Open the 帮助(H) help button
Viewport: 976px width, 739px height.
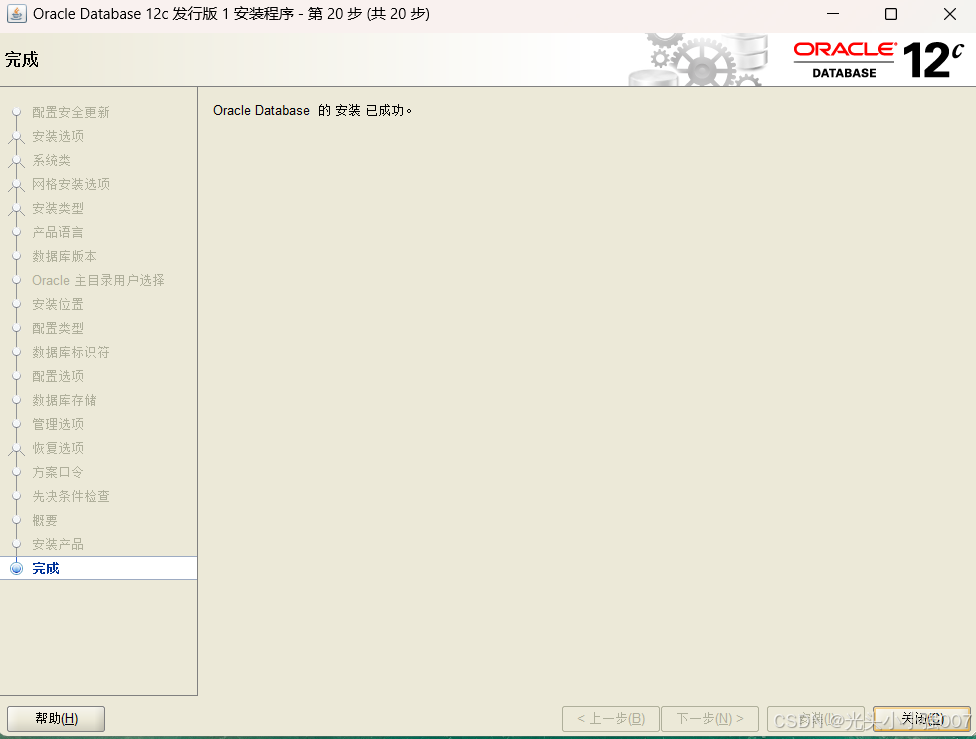coord(56,718)
